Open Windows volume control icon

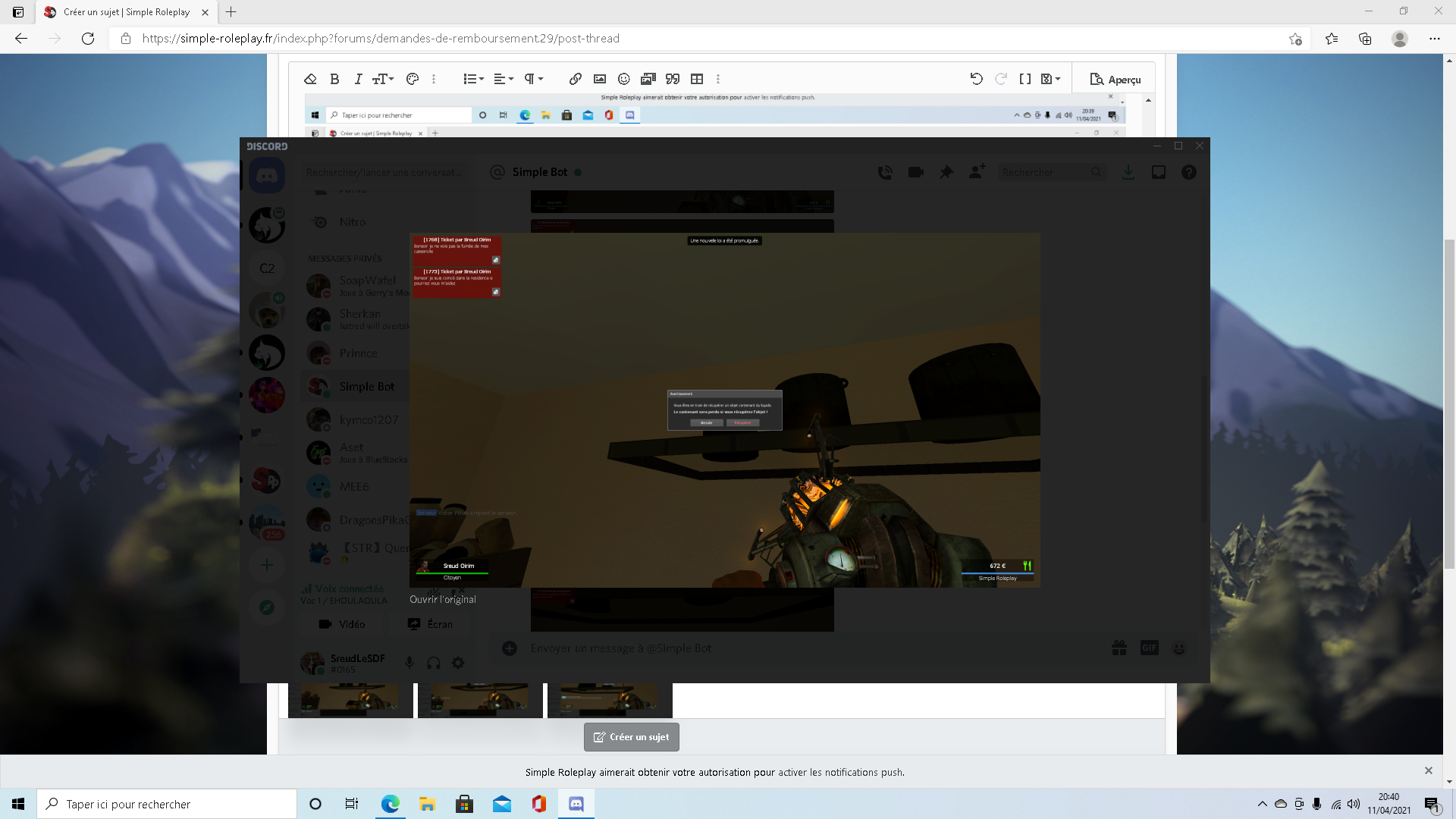1354,804
